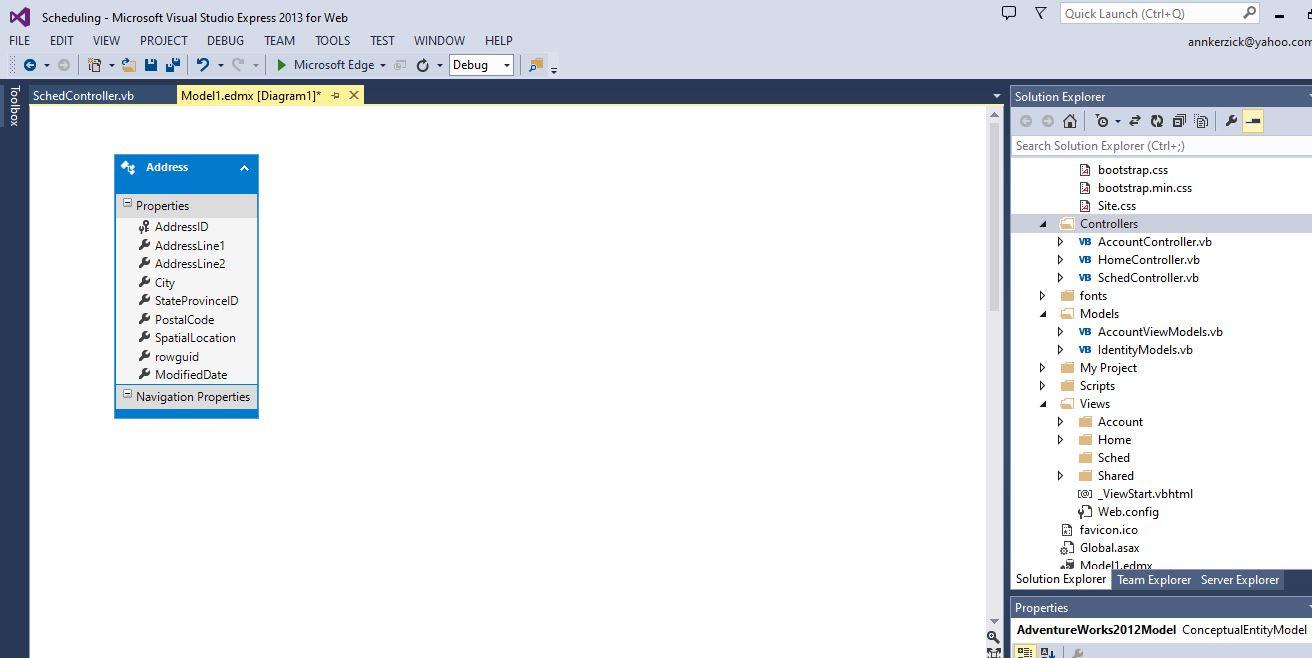
Task: Refresh the Solution Explorer
Action: coord(1157,120)
